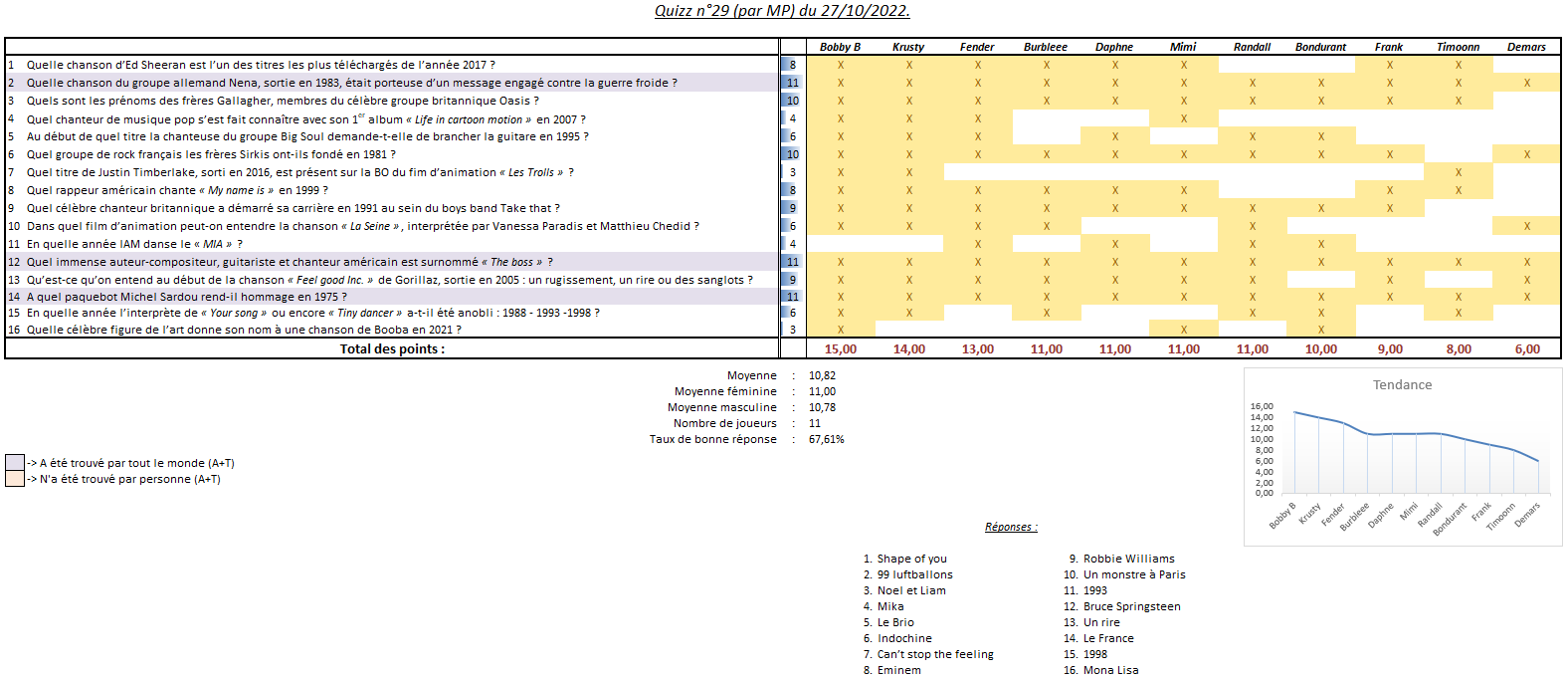Click Bobby B's total 15,00
1568x680 pixels.
click(841, 349)
